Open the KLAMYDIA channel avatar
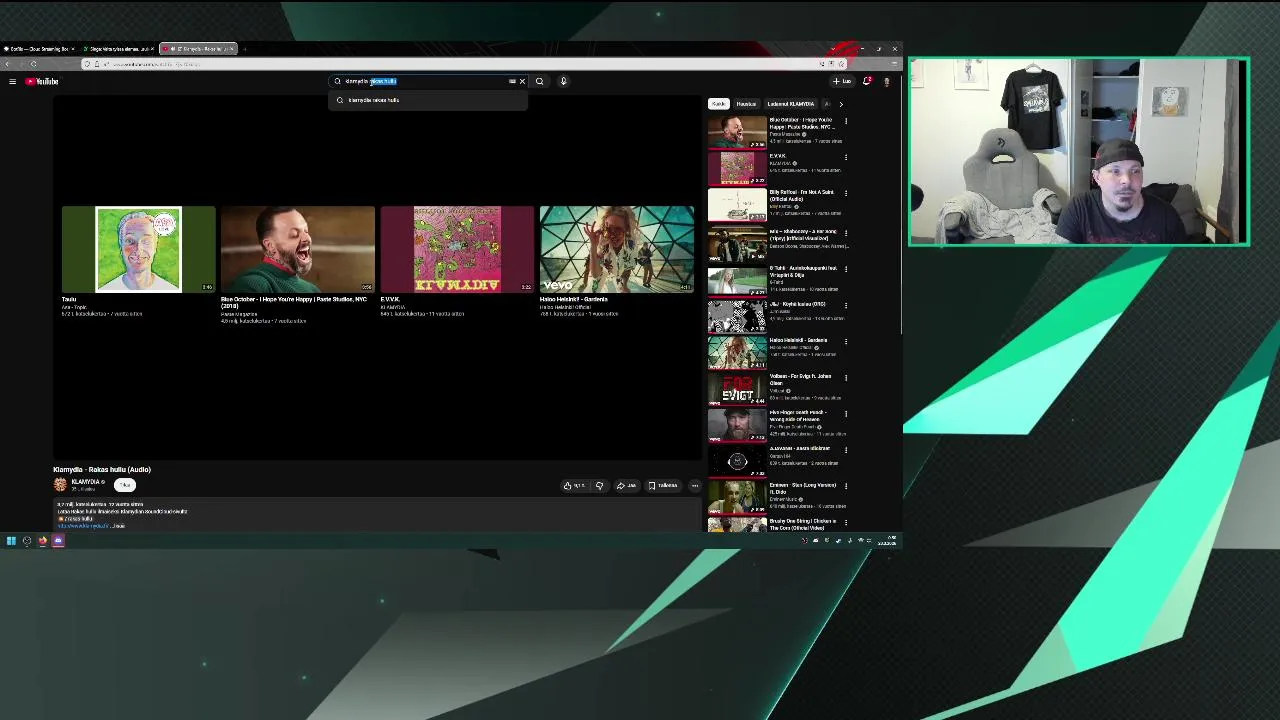Viewport: 1280px width, 720px height. click(x=60, y=485)
